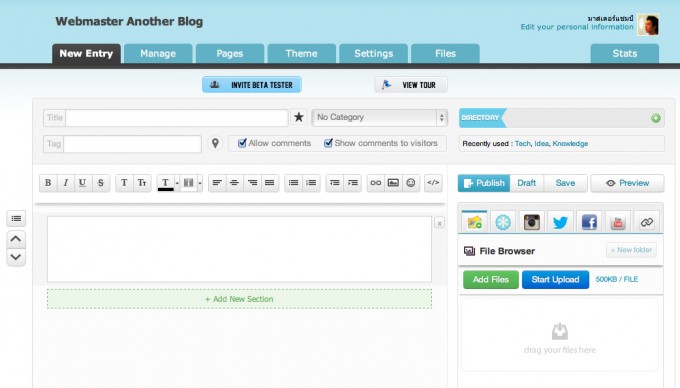Insert a bulleted list
The height and width of the screenshot is (388, 680).
click(x=294, y=183)
